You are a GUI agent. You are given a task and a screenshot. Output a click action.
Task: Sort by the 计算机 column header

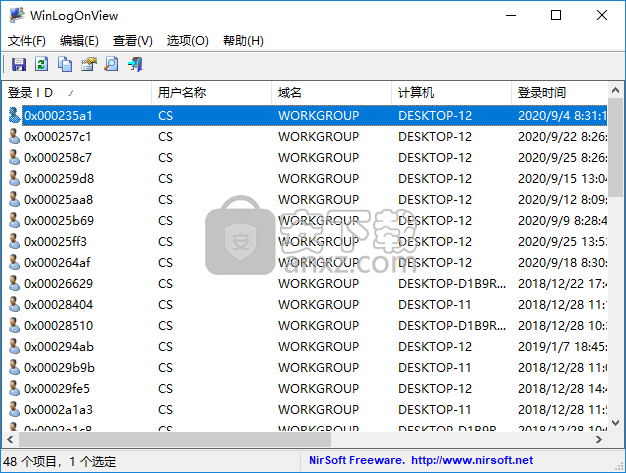point(452,93)
